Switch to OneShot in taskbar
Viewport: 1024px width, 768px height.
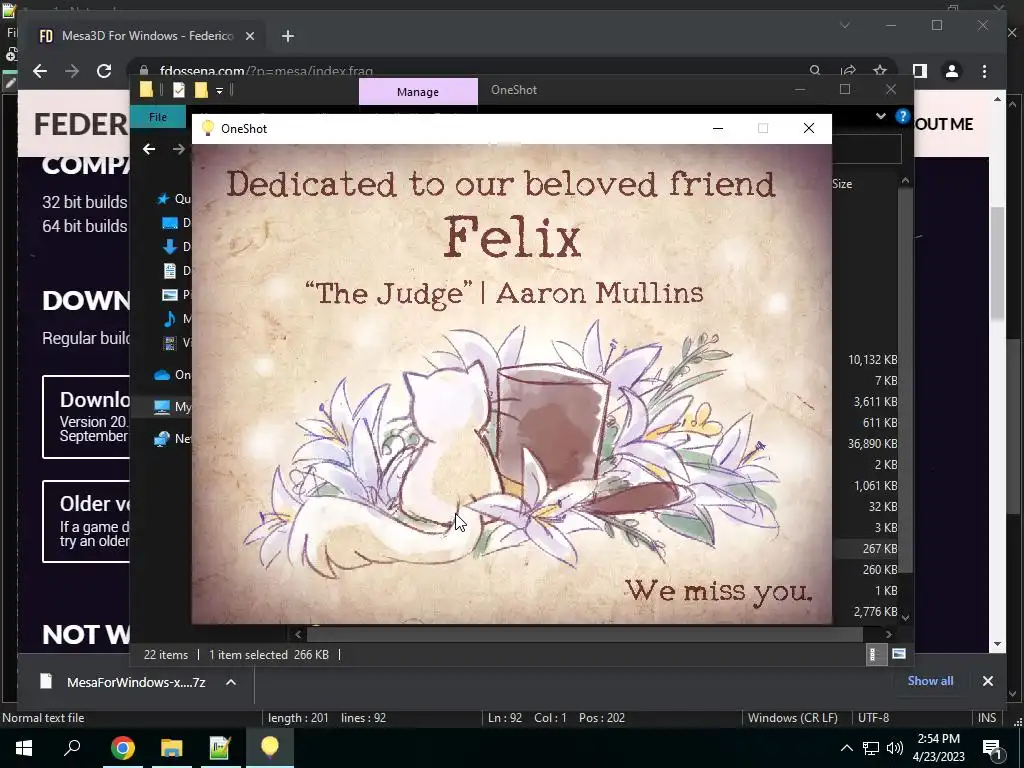click(270, 748)
